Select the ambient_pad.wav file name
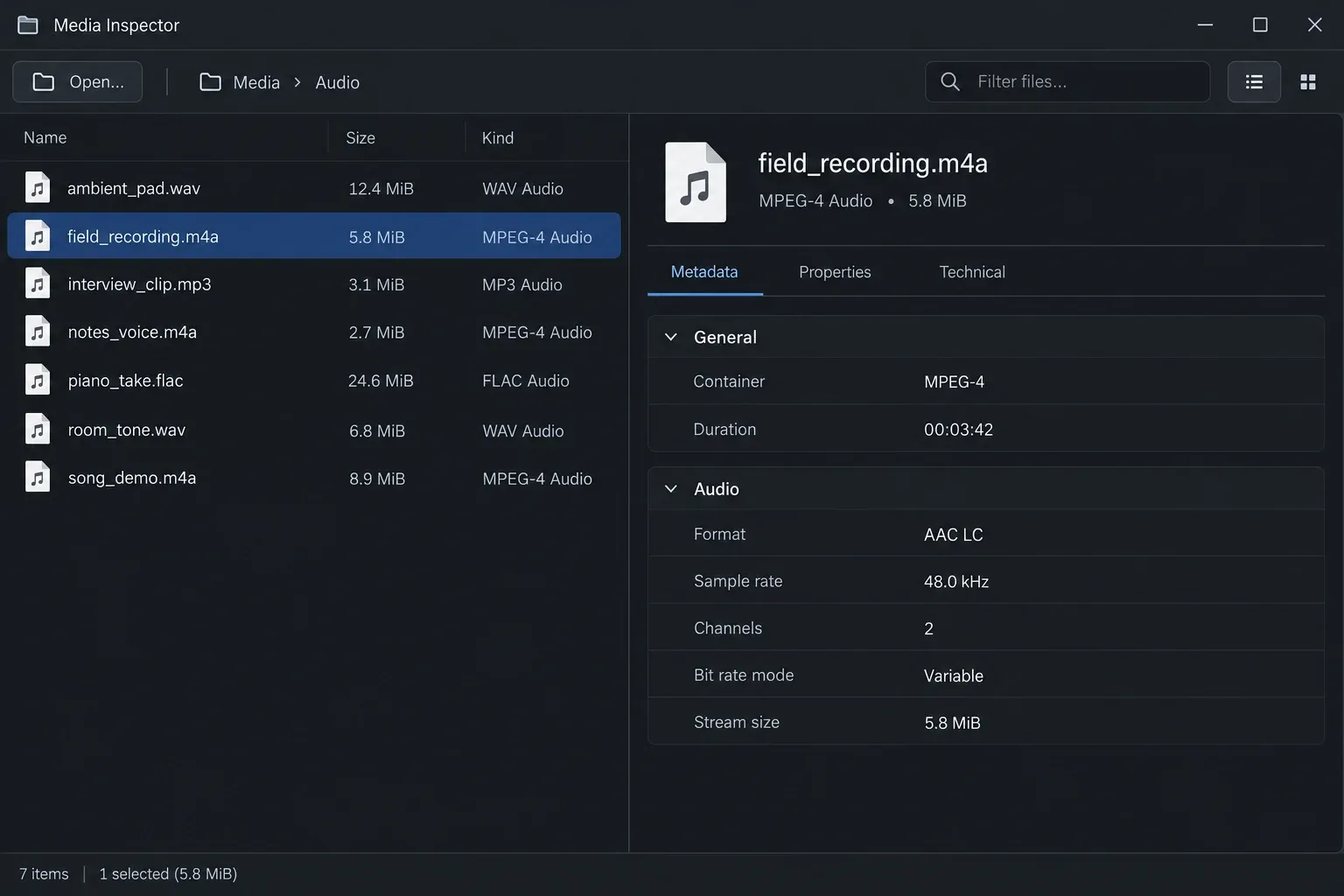 [x=134, y=188]
